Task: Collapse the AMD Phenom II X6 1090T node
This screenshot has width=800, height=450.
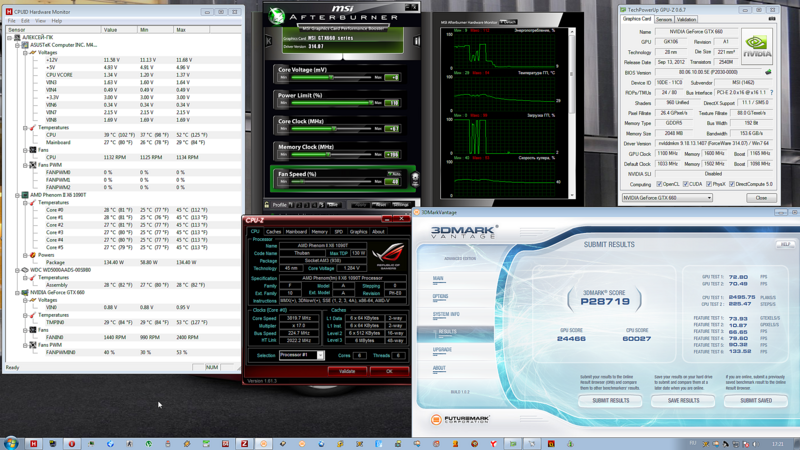Action: point(17,195)
